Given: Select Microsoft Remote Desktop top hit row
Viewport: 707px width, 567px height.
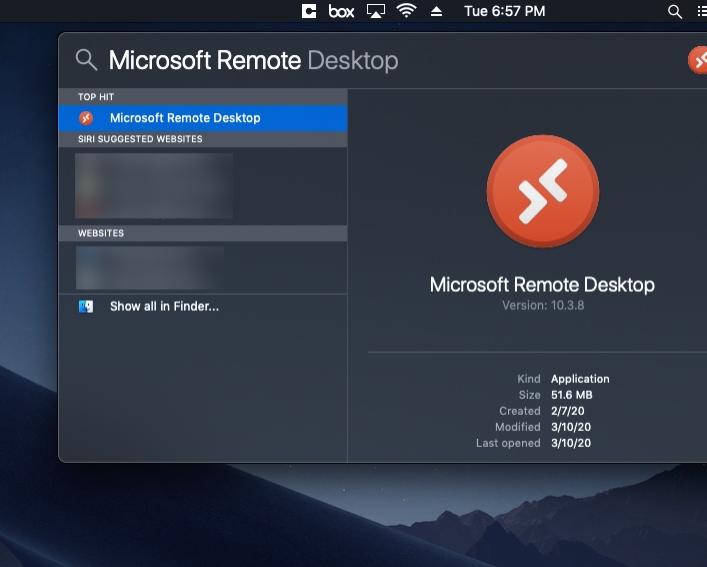Looking at the screenshot, I should [203, 118].
